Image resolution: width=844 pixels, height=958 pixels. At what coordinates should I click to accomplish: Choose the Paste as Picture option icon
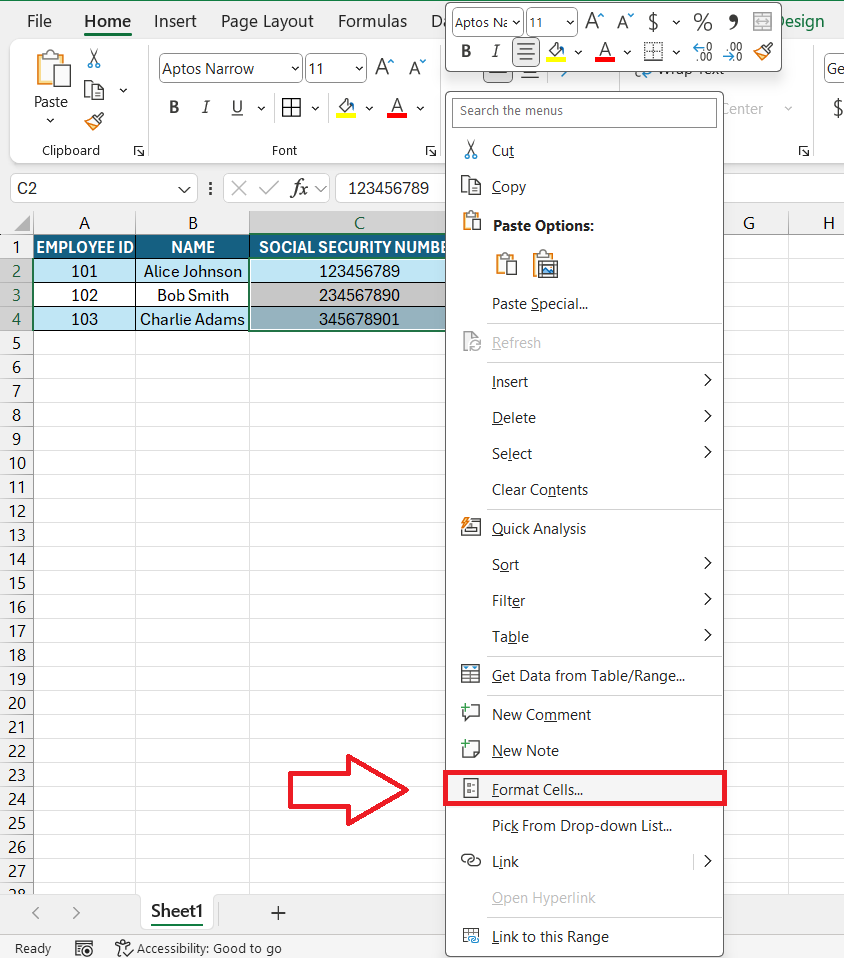546,265
